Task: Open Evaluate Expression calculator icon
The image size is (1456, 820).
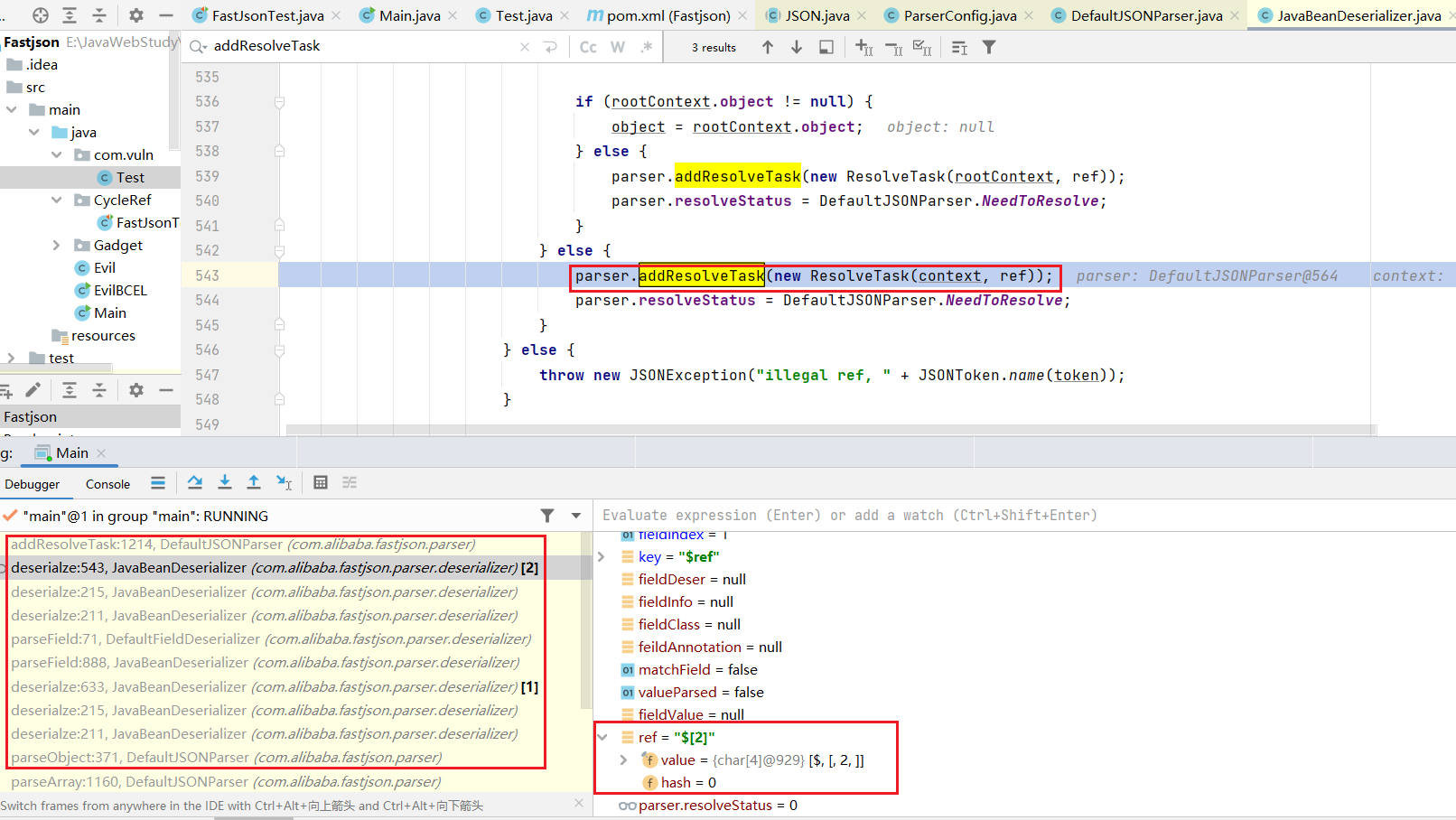Action: pos(321,482)
